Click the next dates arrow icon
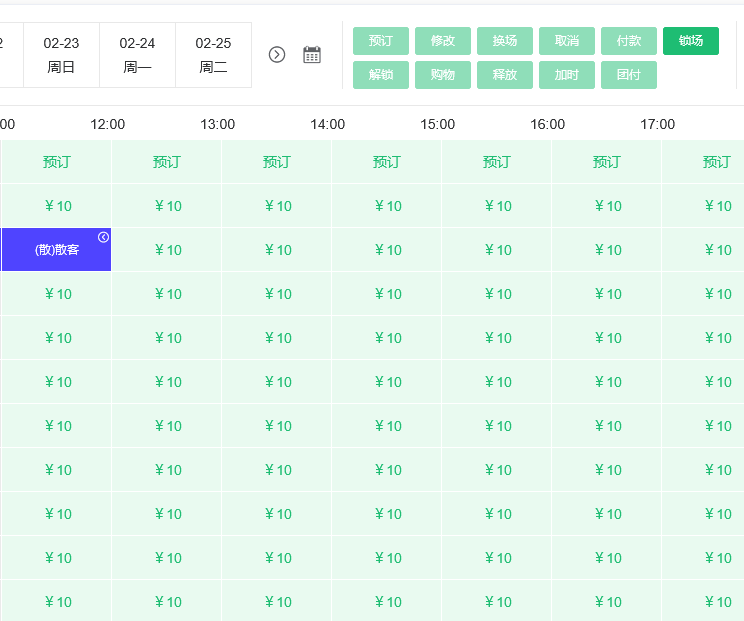Viewport: 744px width, 621px height. (x=277, y=54)
